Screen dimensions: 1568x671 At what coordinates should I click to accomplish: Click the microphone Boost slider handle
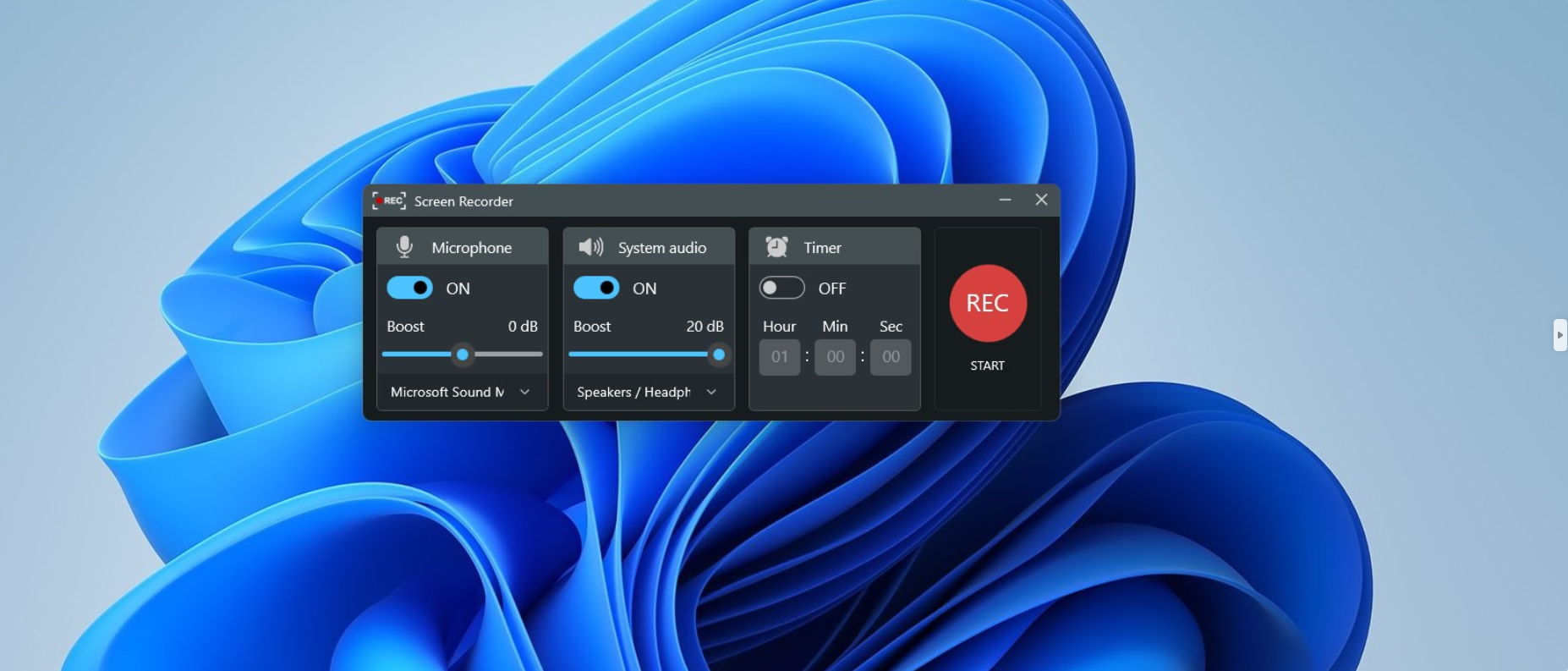coord(463,355)
